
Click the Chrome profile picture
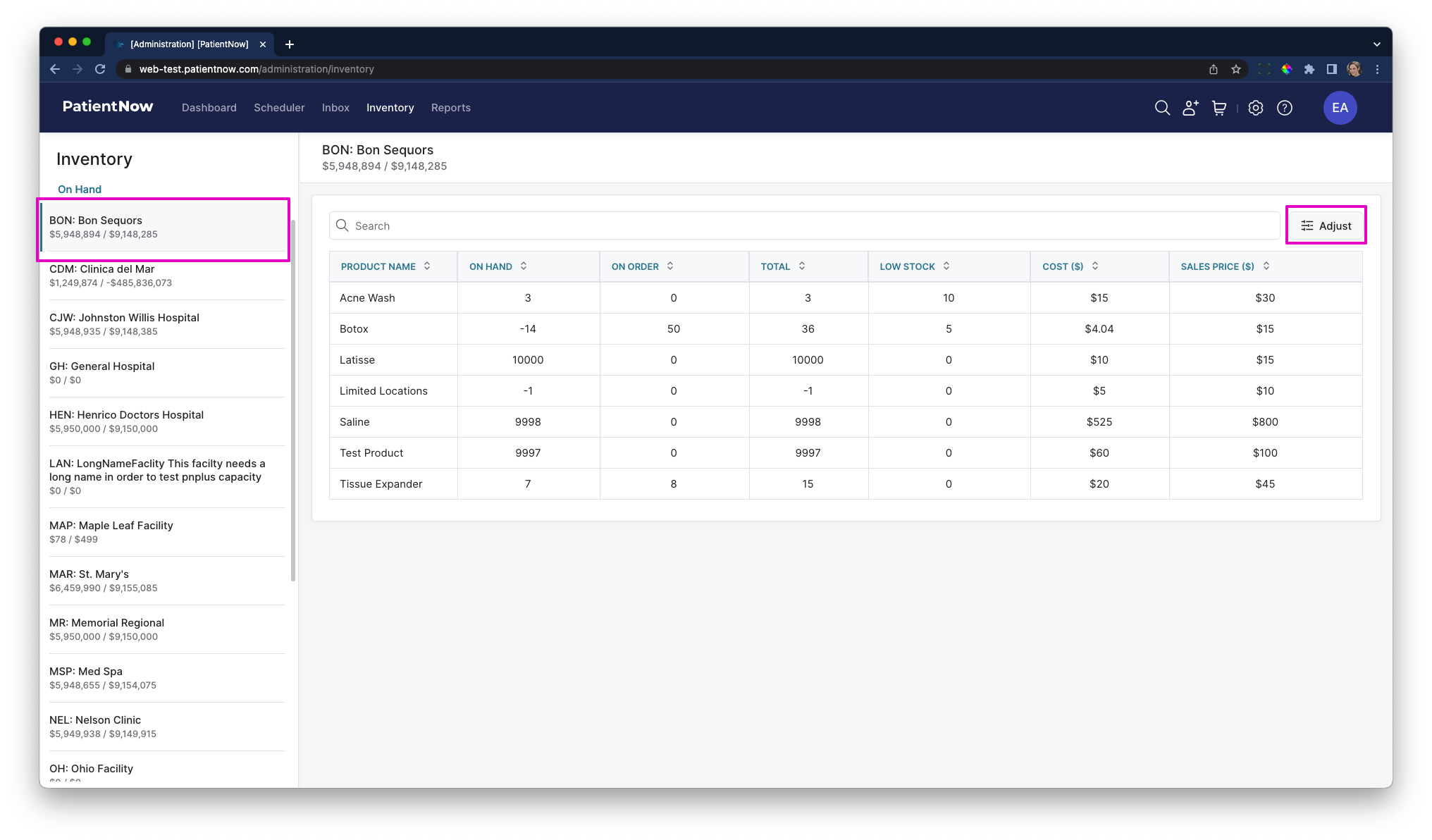tap(1354, 69)
